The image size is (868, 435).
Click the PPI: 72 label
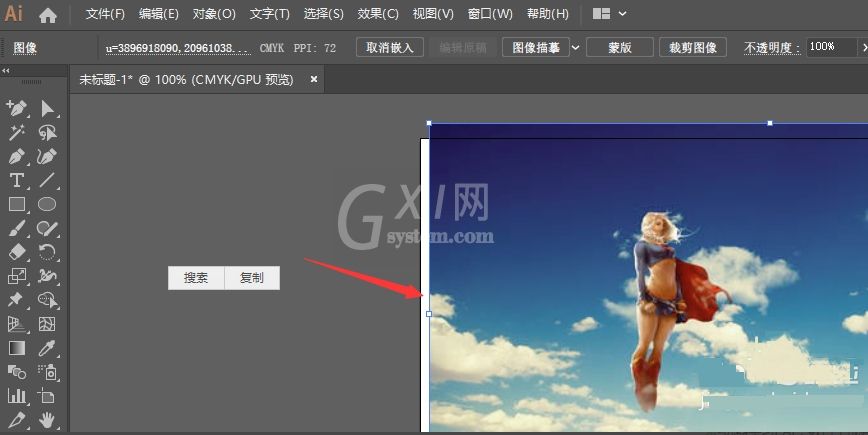(x=314, y=48)
